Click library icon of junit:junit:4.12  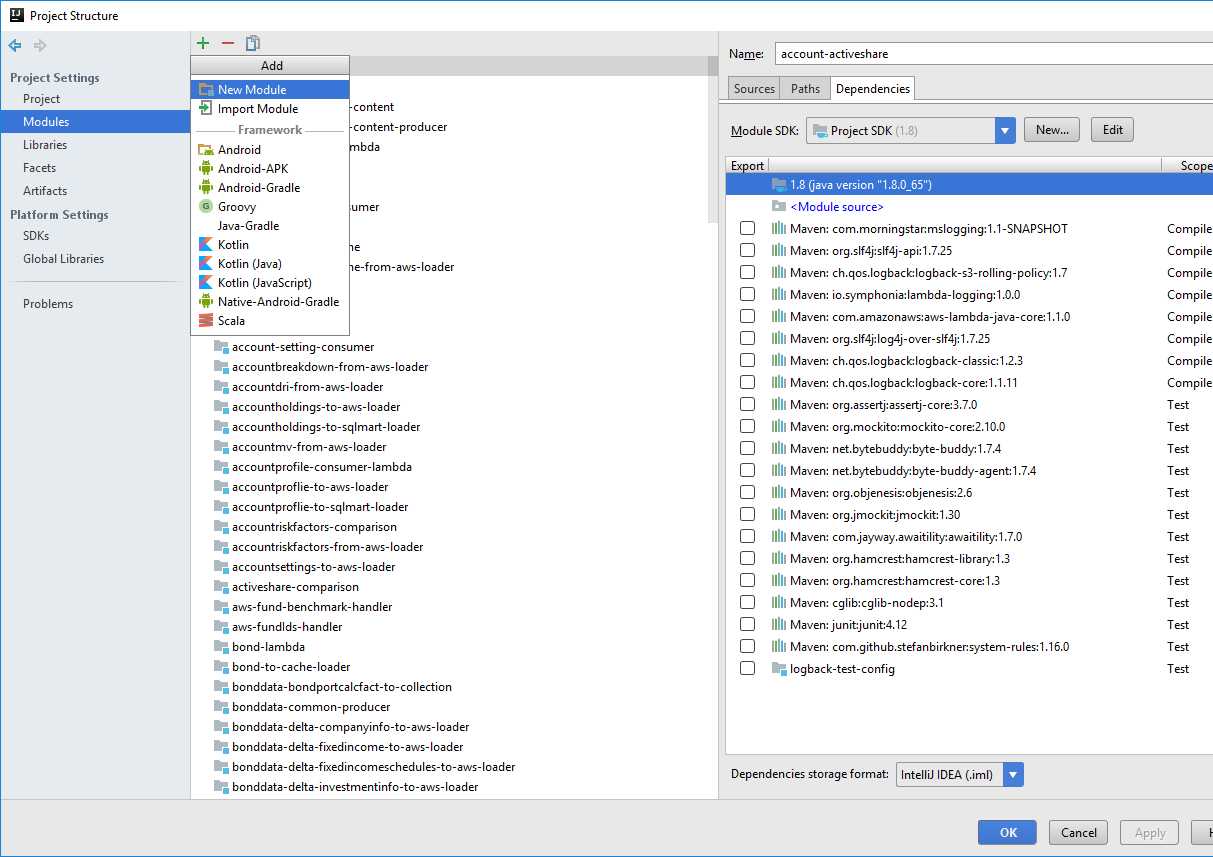tap(779, 625)
